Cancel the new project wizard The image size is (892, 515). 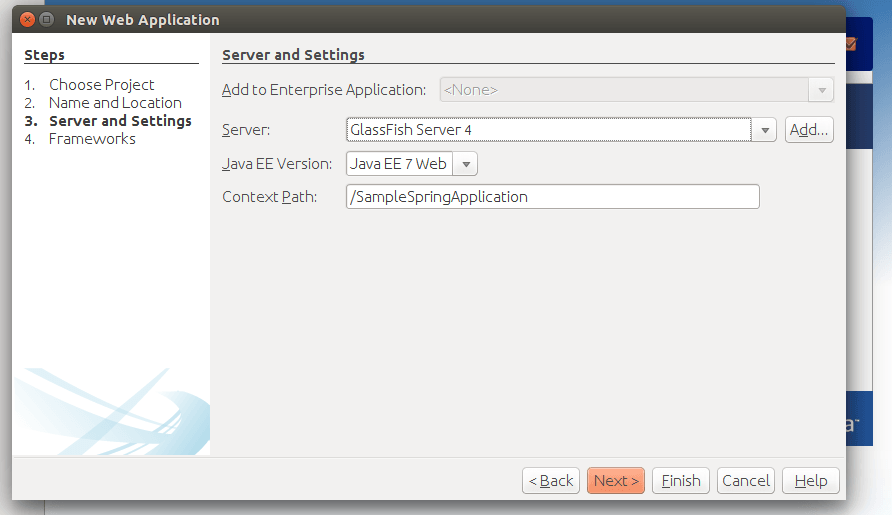[x=746, y=481]
